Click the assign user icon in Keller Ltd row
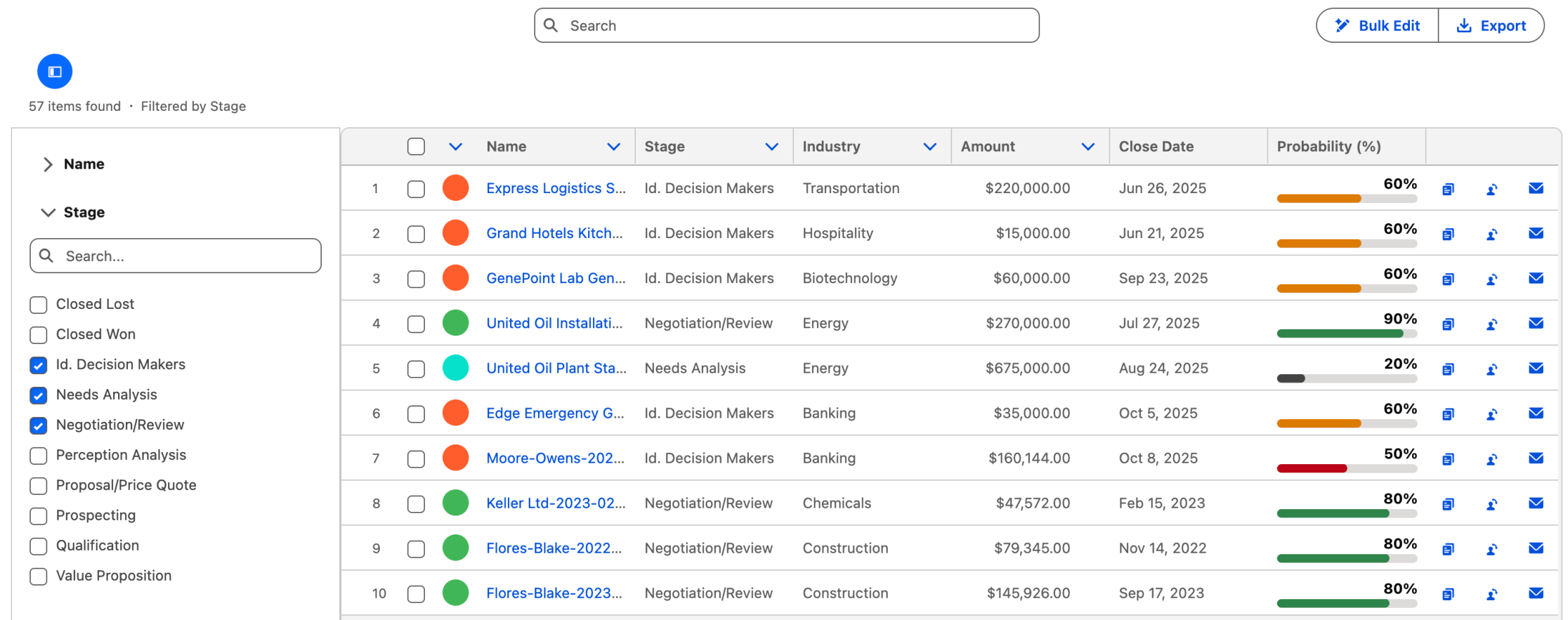 [1492, 503]
